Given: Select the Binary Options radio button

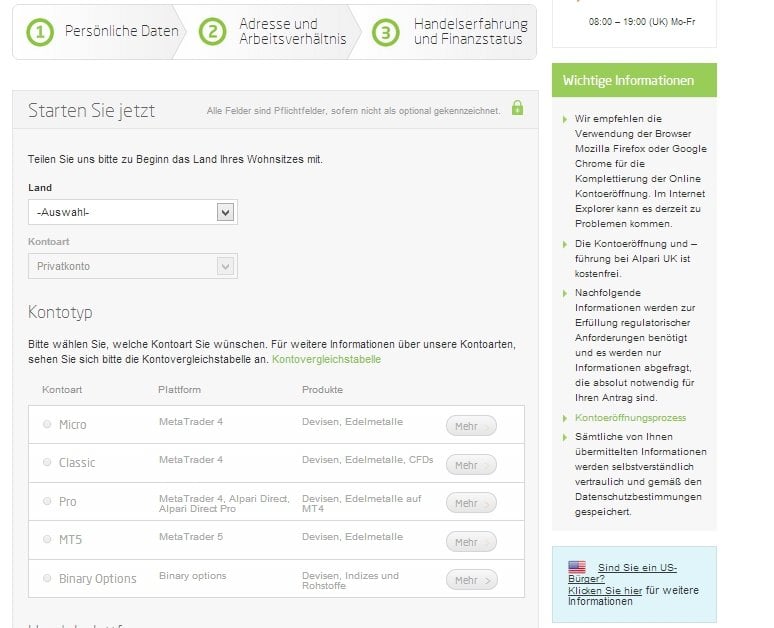Looking at the screenshot, I should 47,578.
